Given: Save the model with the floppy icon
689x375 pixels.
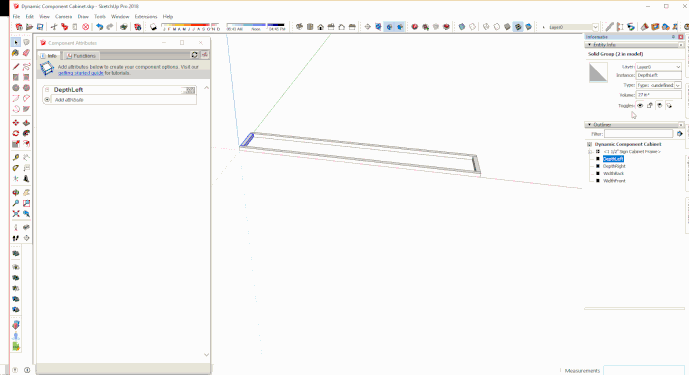Looking at the screenshot, I should coord(40,27).
